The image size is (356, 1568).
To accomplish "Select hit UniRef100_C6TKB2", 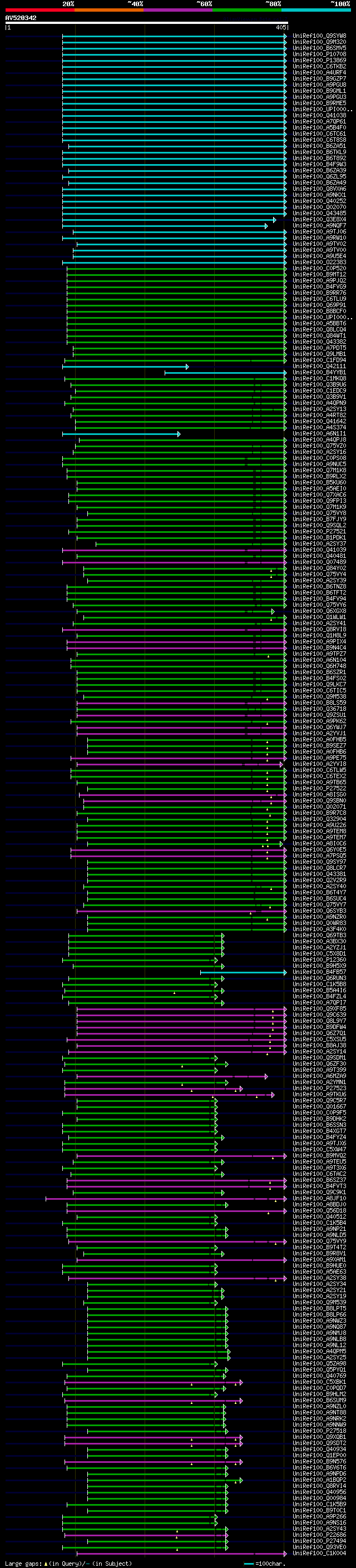I will 319,66.
